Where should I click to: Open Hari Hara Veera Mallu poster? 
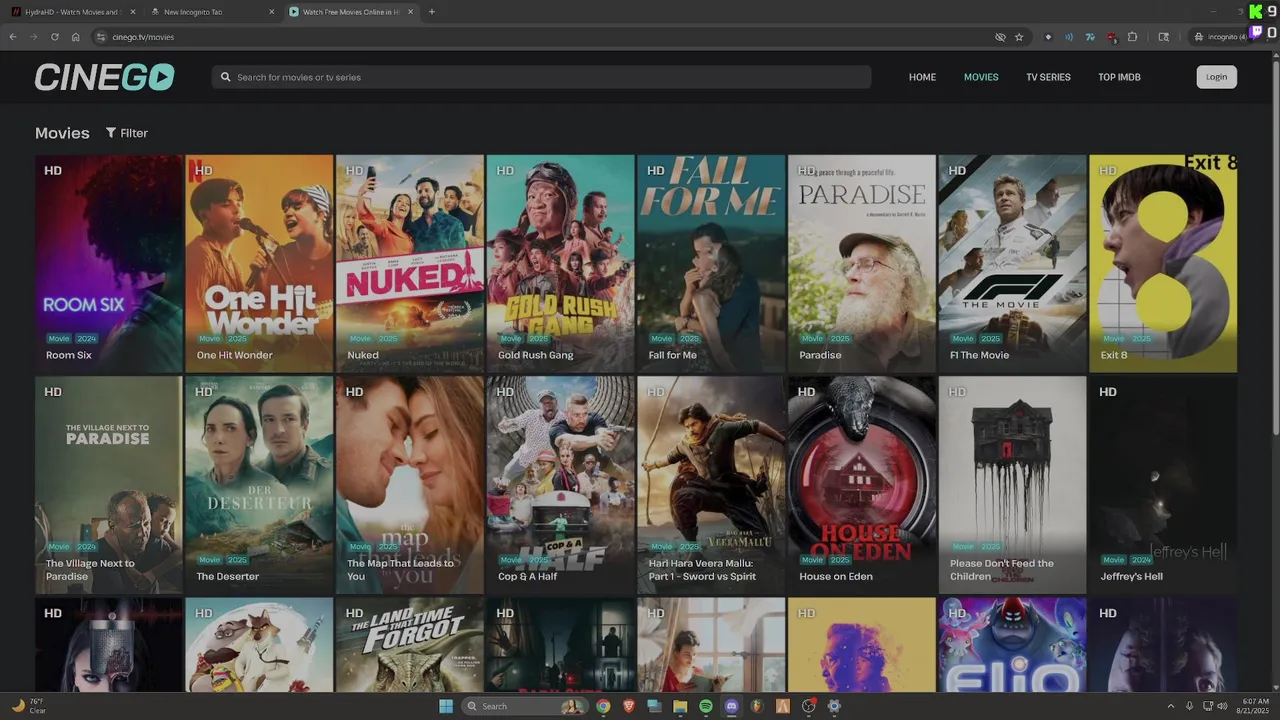point(711,485)
